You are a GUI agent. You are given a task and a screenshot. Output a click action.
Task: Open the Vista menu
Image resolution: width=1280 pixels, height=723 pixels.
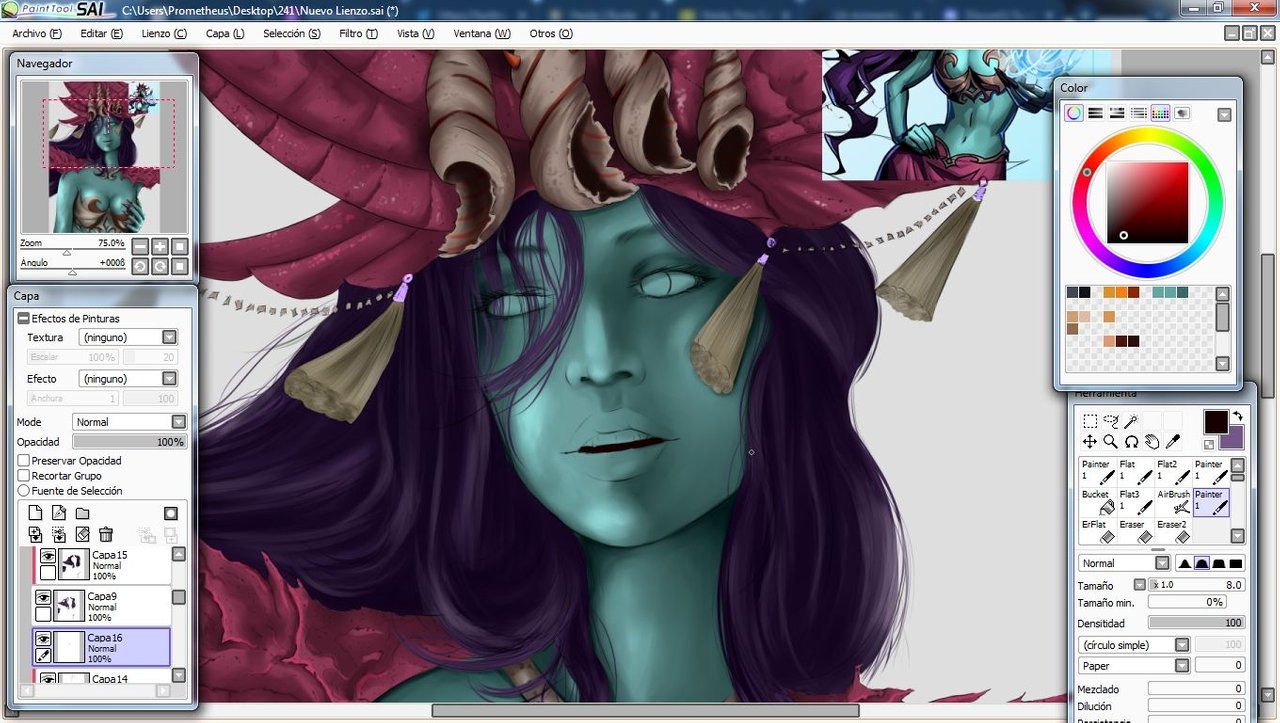(415, 33)
